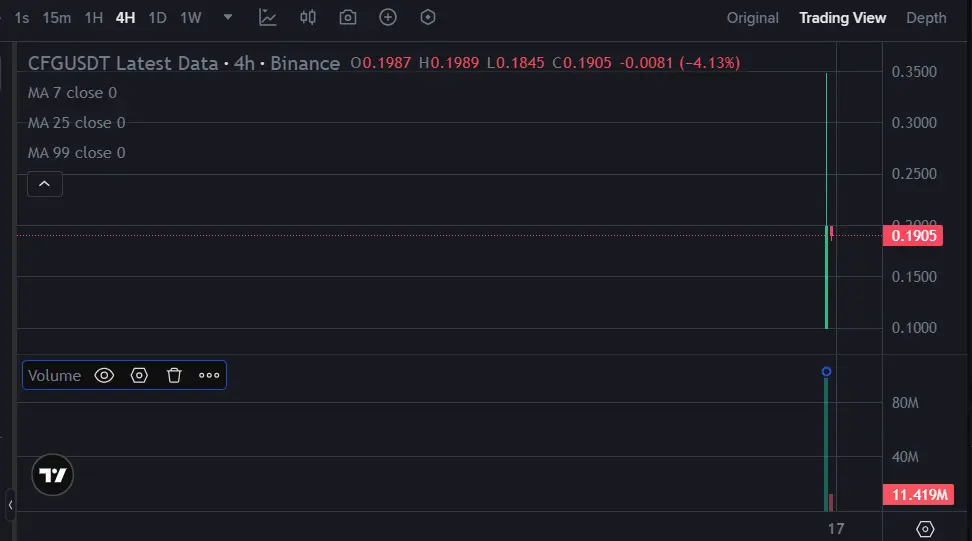972x541 pixels.
Task: Open Volume indicator settings icon
Action: (x=139, y=376)
